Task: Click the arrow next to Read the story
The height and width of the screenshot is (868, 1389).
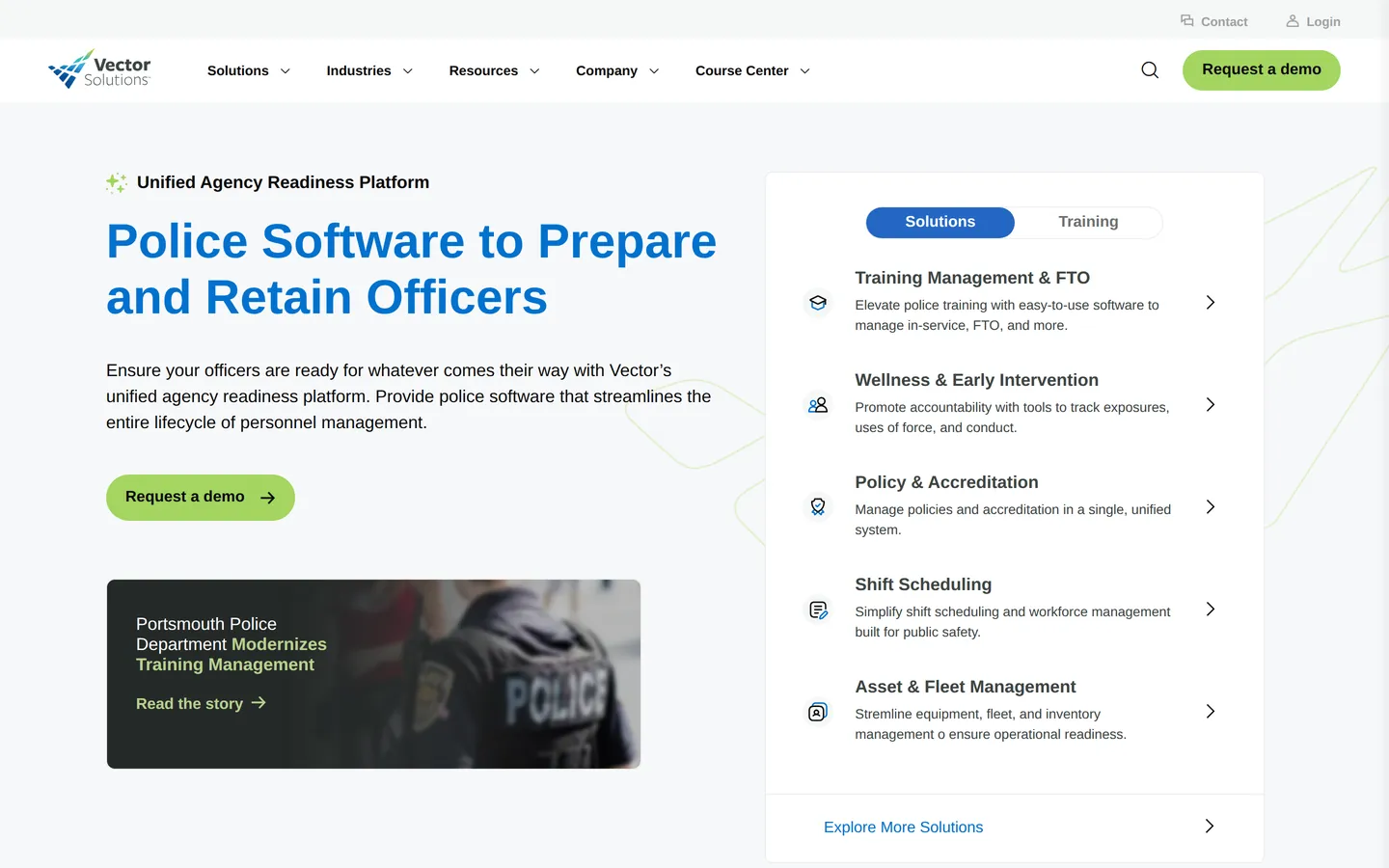Action: 259,703
